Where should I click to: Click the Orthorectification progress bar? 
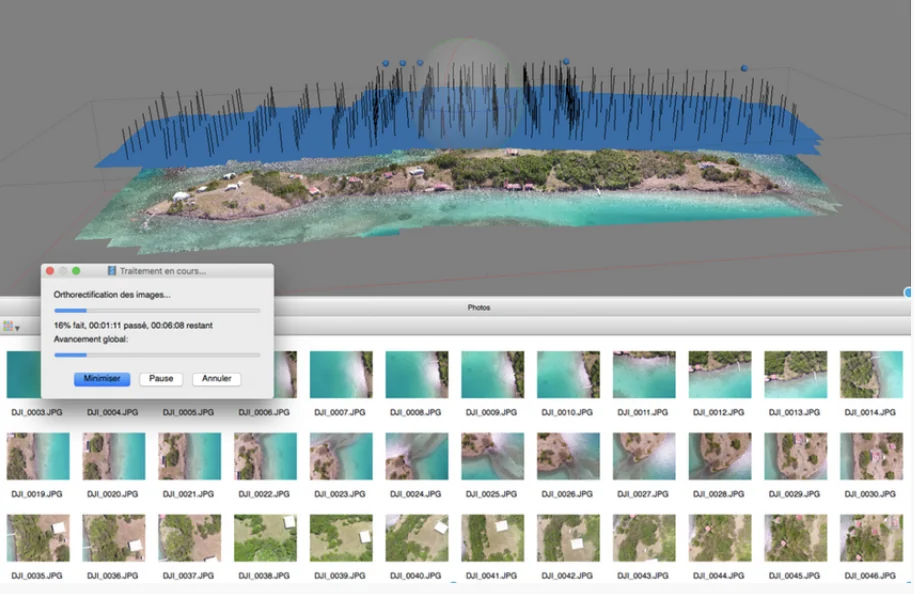pyautogui.click(x=157, y=311)
